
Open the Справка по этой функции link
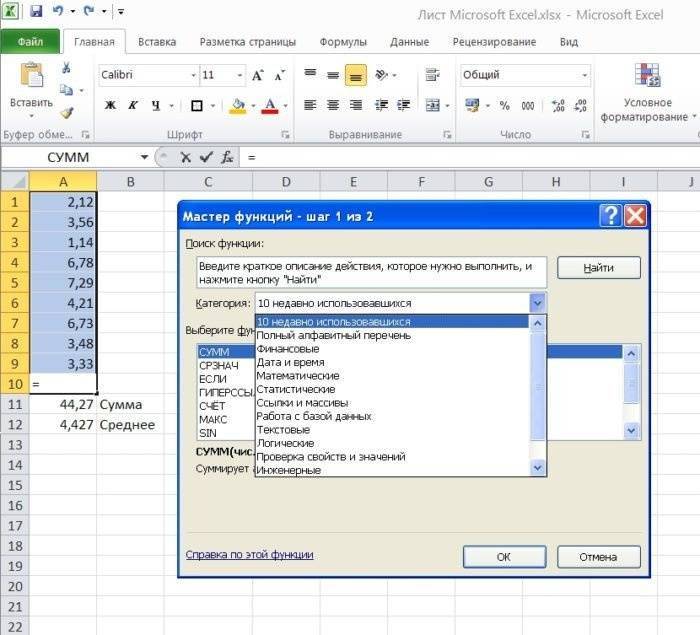(x=249, y=554)
